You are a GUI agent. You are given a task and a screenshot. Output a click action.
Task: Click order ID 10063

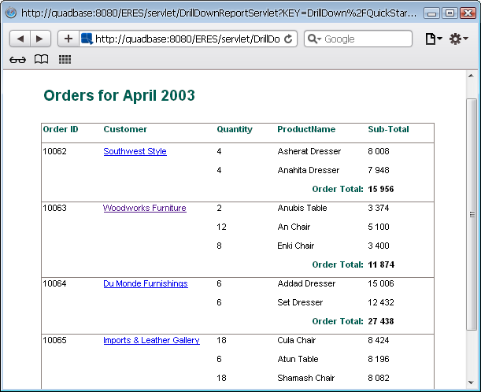55,208
